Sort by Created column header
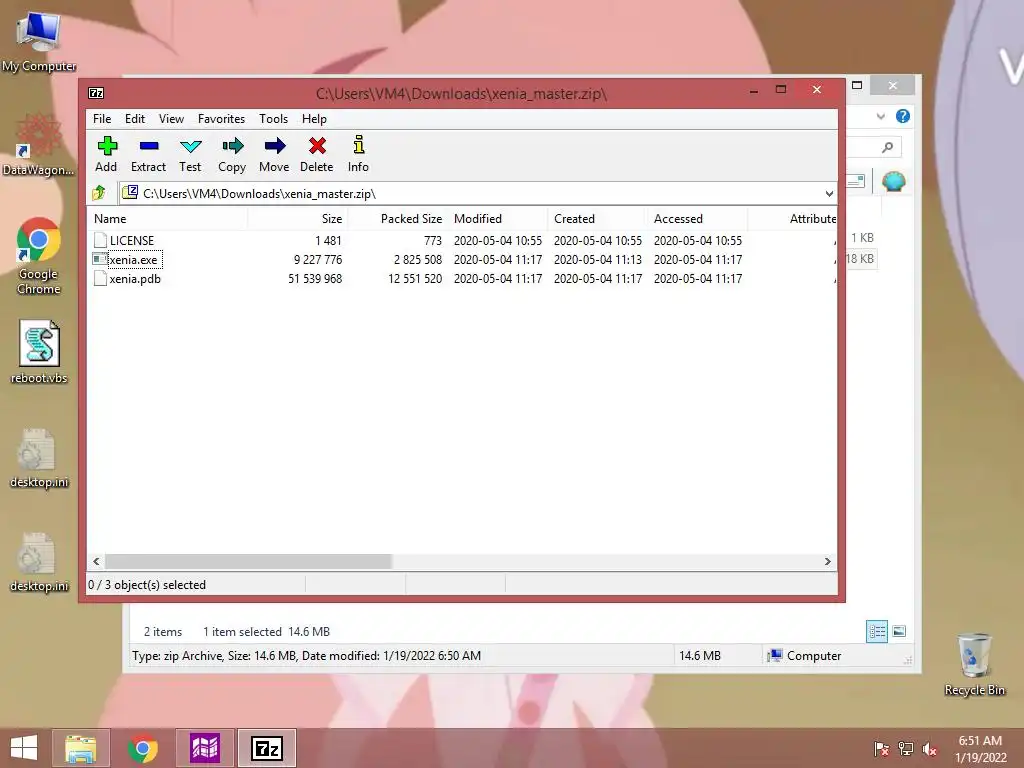The width and height of the screenshot is (1024, 768). pos(598,219)
